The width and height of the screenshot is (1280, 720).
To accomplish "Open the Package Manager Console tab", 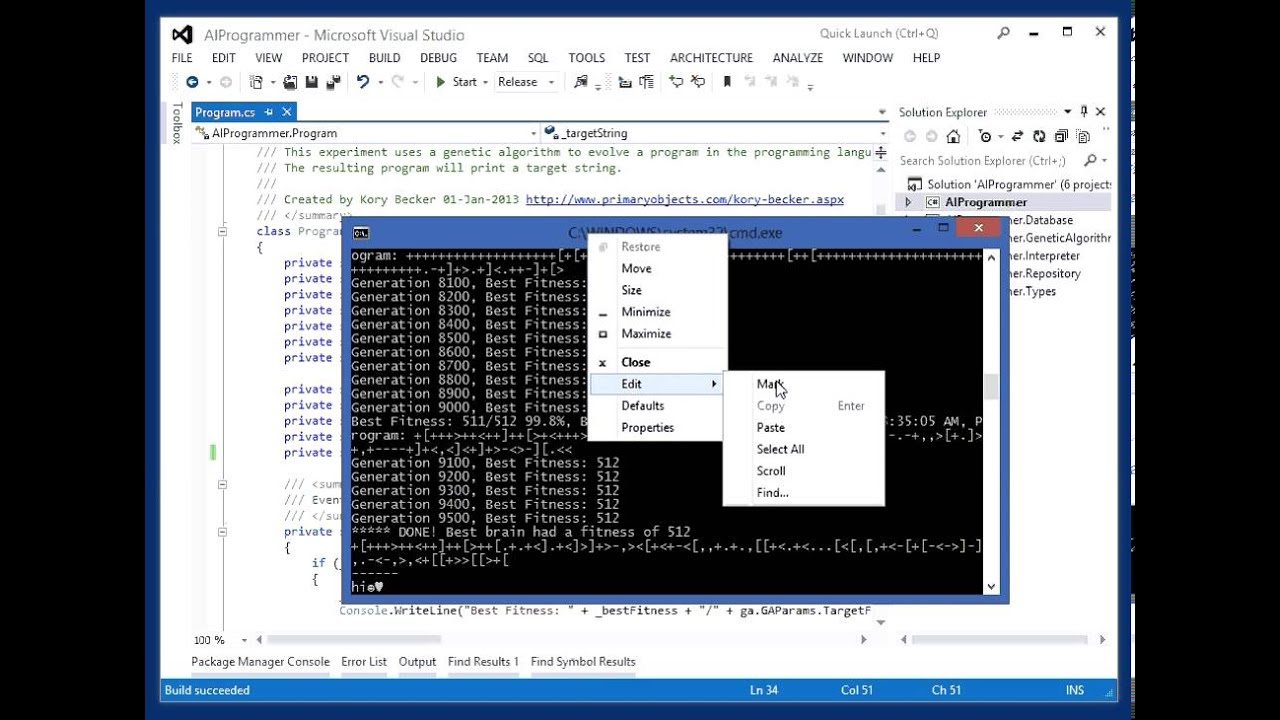I will (260, 662).
